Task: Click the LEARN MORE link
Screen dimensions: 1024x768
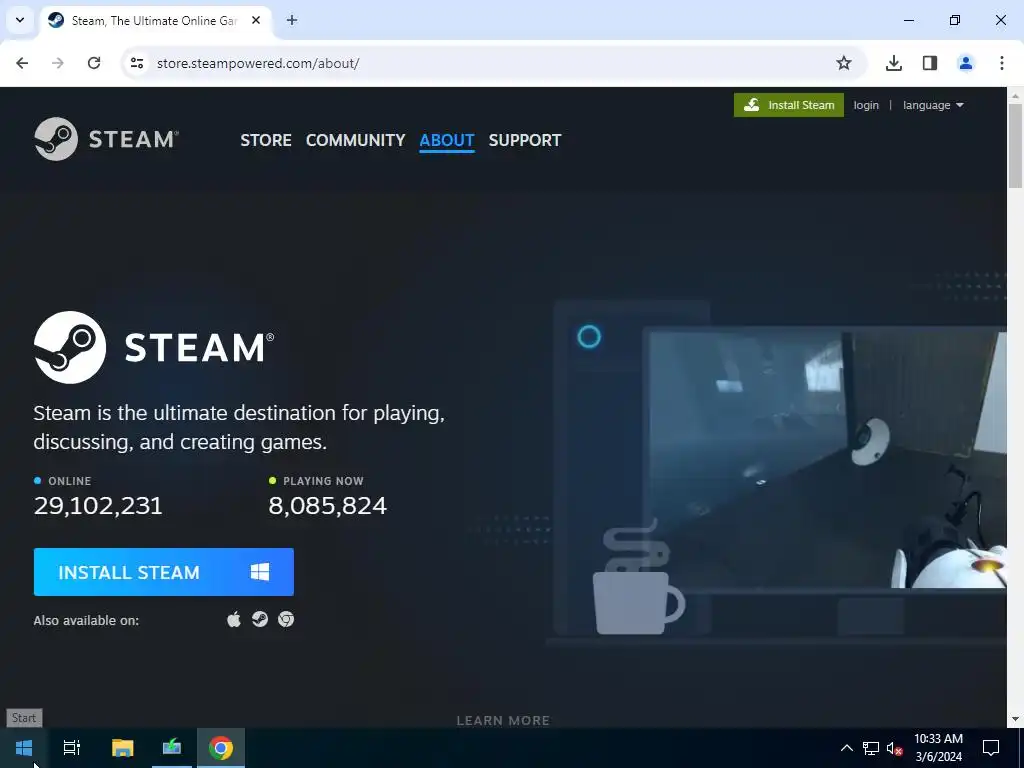Action: (503, 720)
